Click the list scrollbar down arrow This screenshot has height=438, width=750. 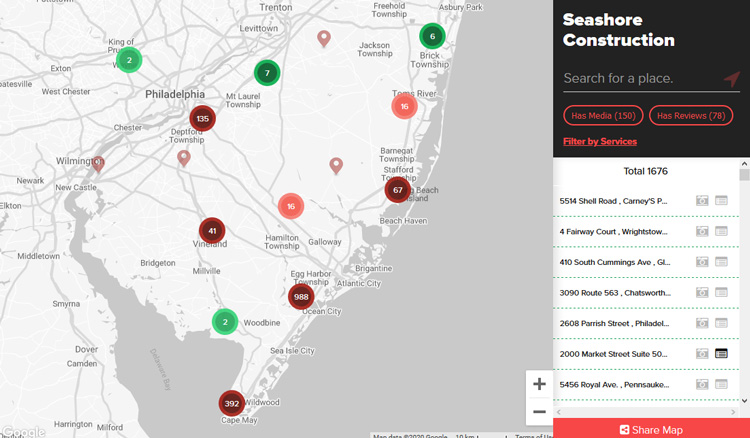point(744,401)
